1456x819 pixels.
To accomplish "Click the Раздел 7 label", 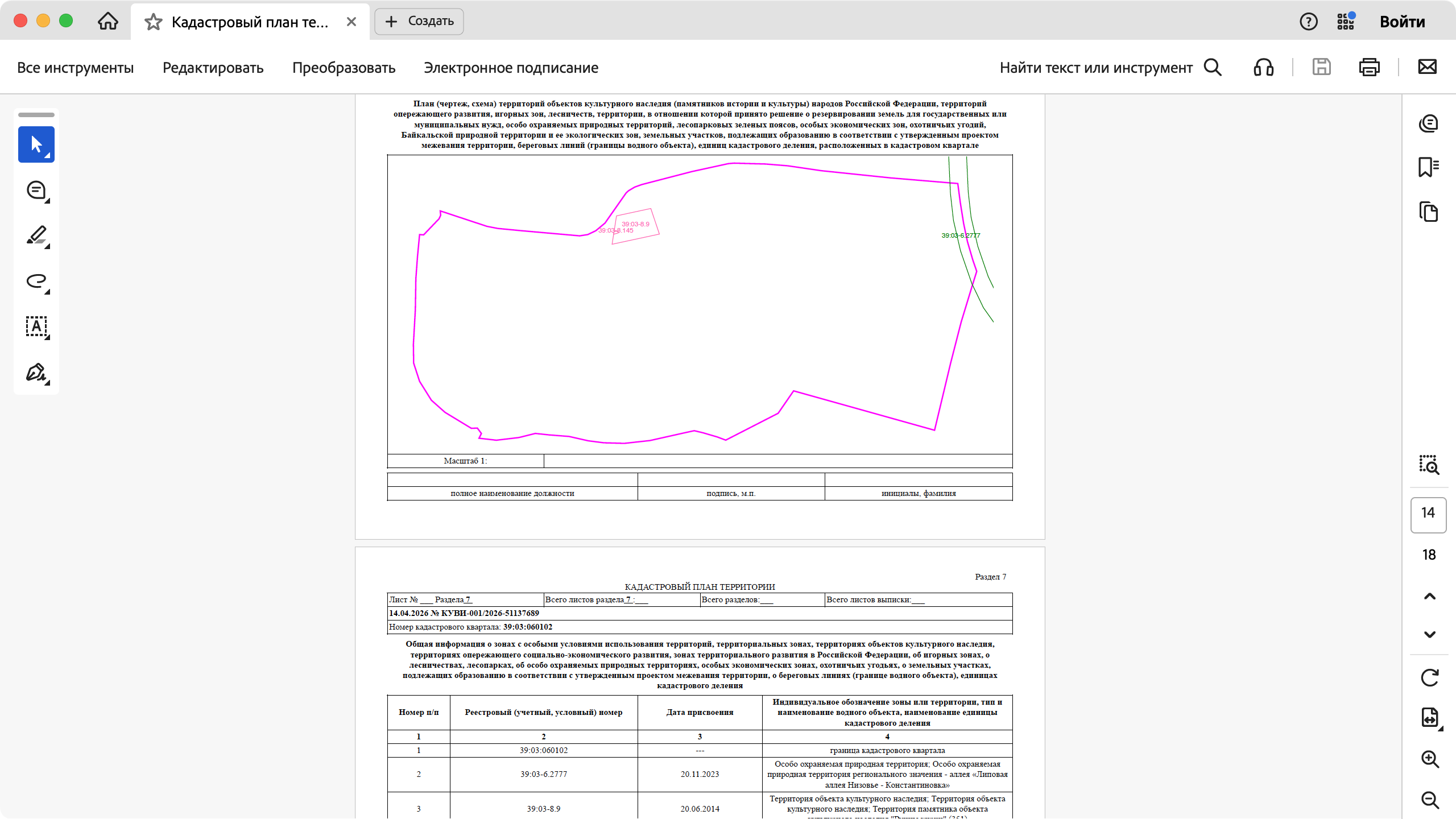I will tap(991, 577).
